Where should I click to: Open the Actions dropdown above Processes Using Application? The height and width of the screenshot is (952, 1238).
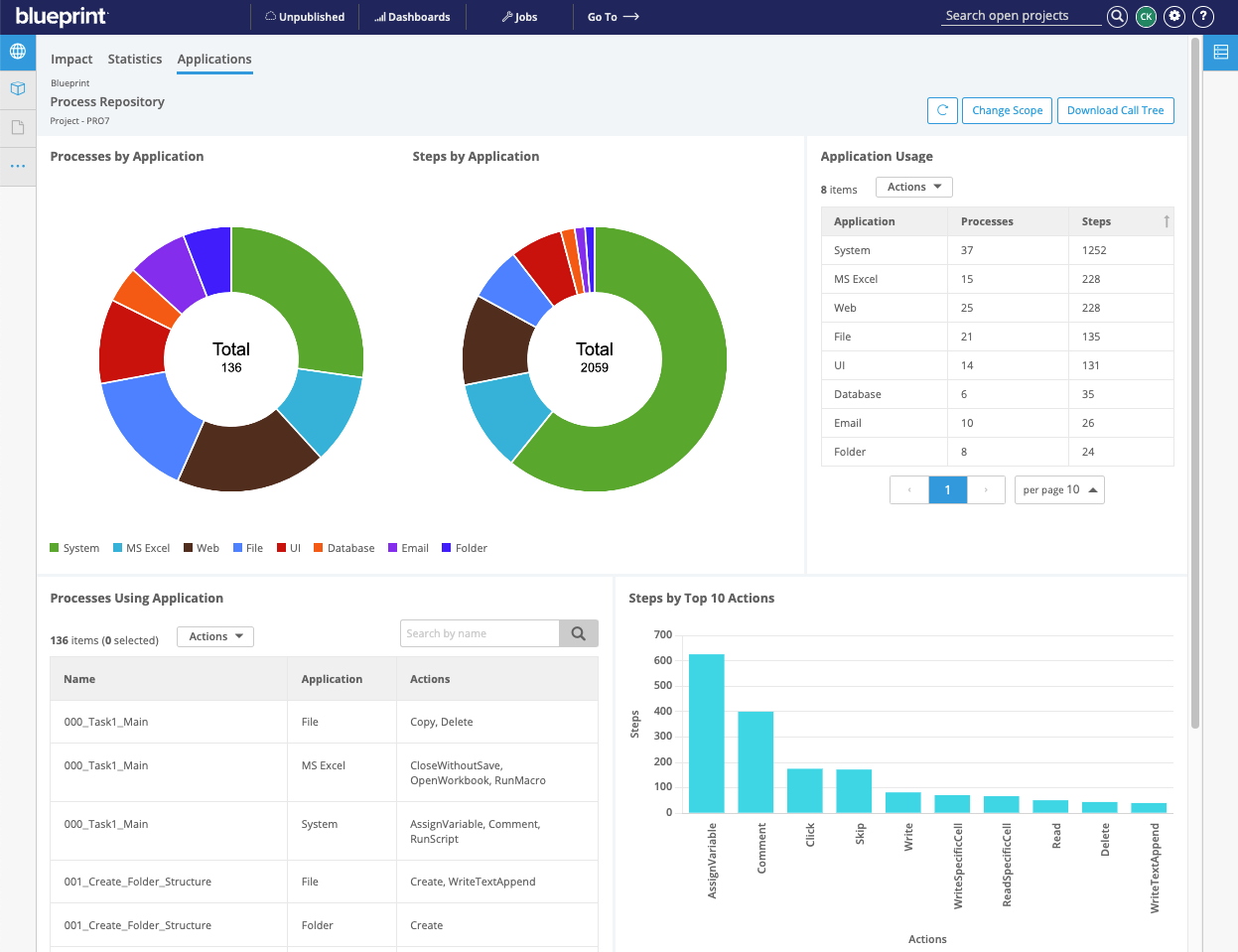[x=214, y=636]
